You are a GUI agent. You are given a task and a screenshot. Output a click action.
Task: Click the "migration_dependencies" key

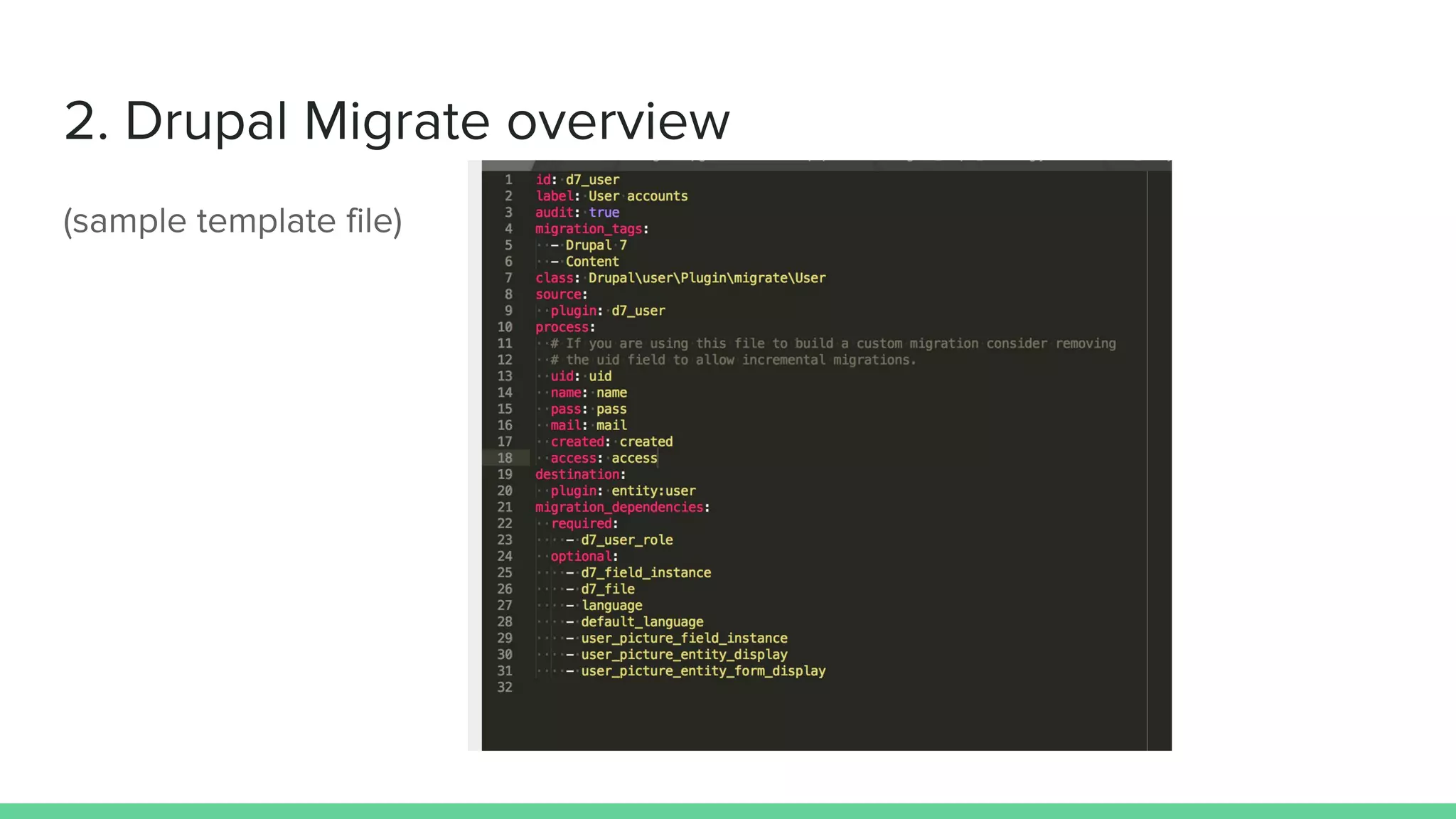click(619, 507)
